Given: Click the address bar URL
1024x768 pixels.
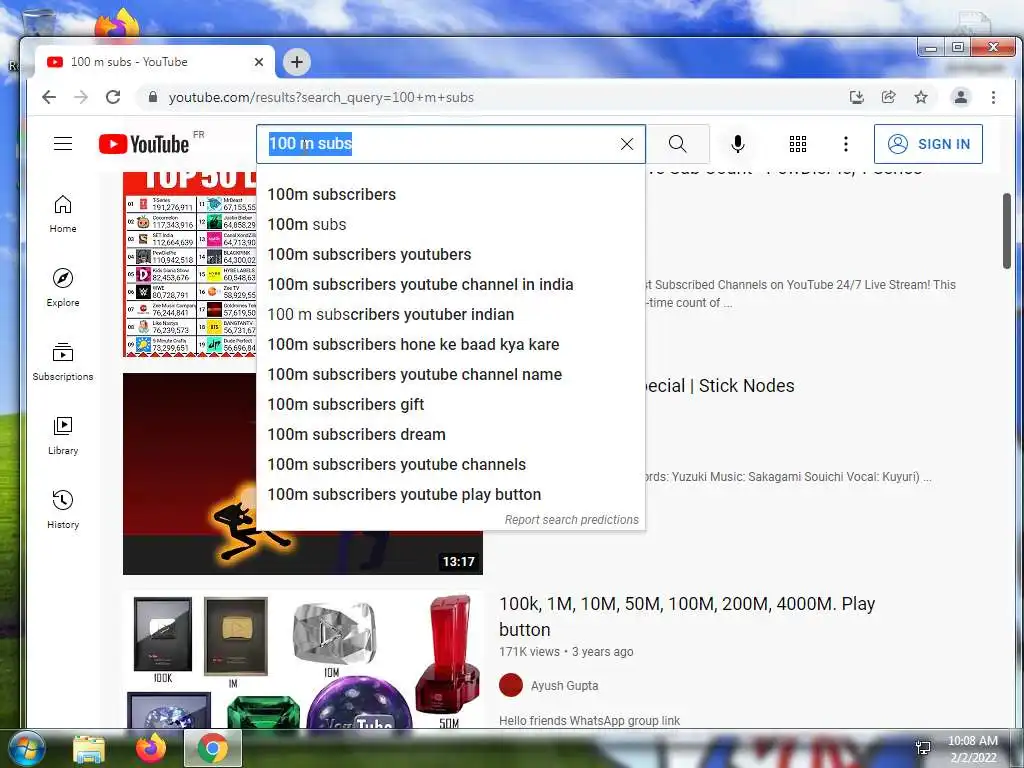Looking at the screenshot, I should click(x=321, y=97).
